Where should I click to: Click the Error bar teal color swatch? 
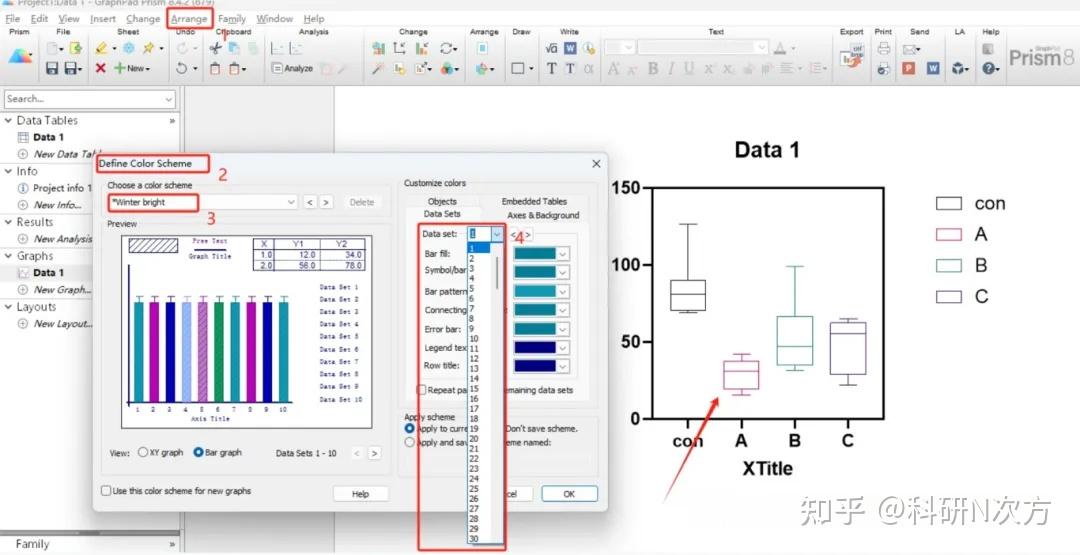click(534, 329)
